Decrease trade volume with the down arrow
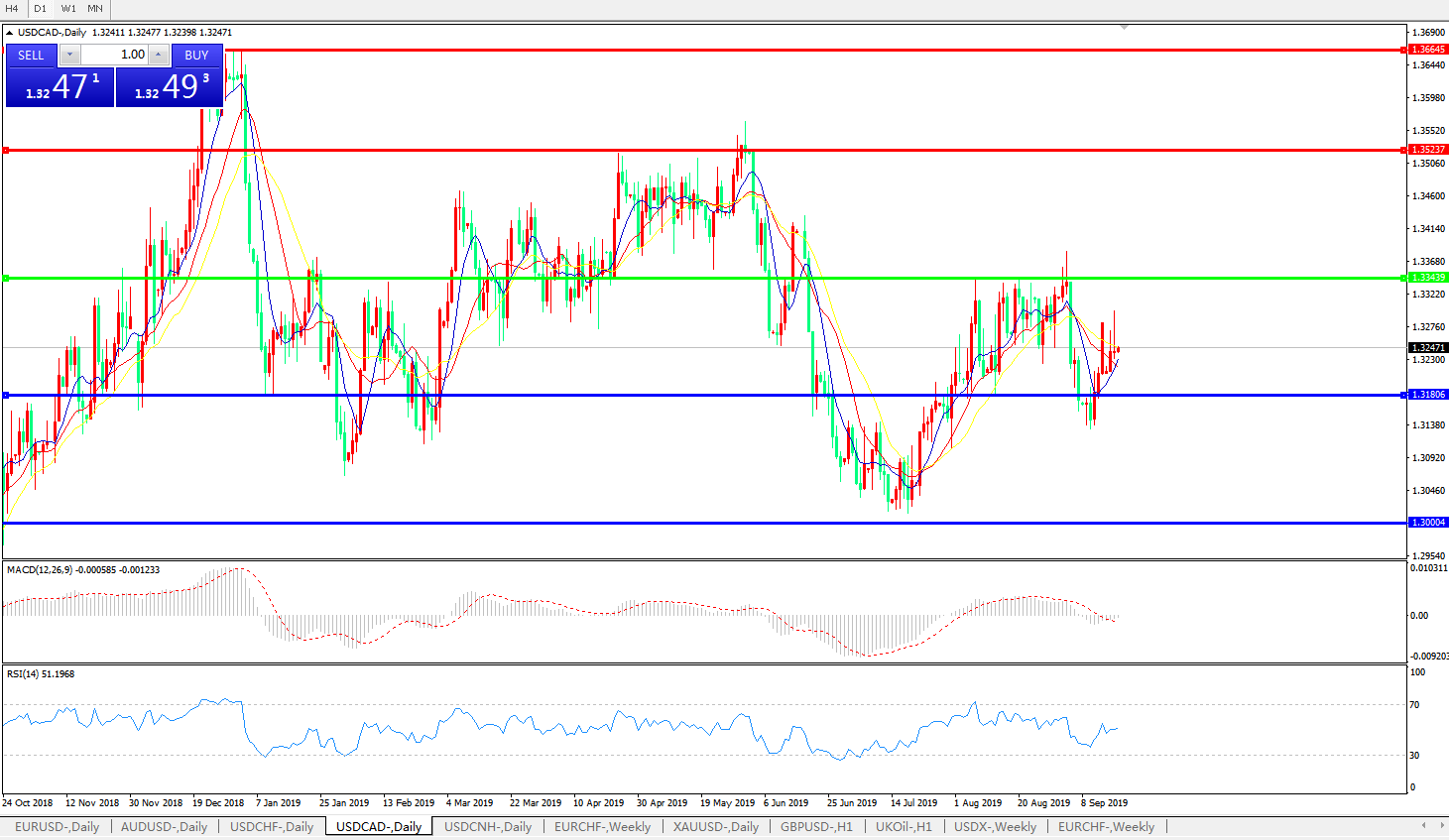This screenshot has height=840, width=1449. pyautogui.click(x=70, y=56)
